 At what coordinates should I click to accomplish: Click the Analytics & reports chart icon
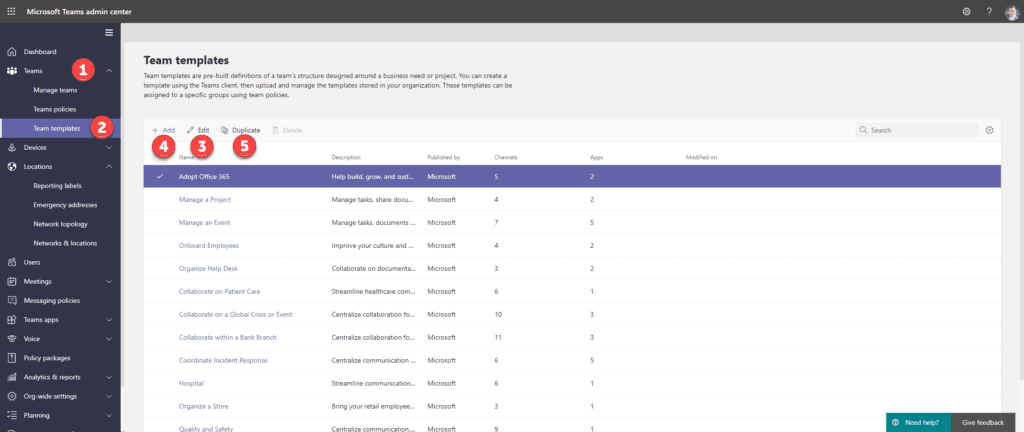[12, 377]
